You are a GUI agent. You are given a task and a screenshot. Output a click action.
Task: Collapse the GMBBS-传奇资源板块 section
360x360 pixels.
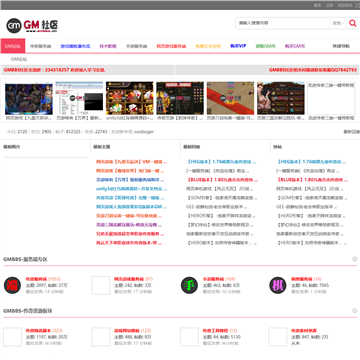(x=355, y=311)
